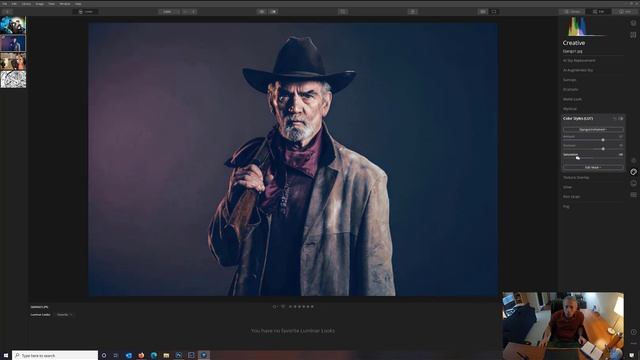Image resolution: width=640 pixels, height=360 pixels.
Task: Expand the Sunrays tool
Action: coord(569,80)
